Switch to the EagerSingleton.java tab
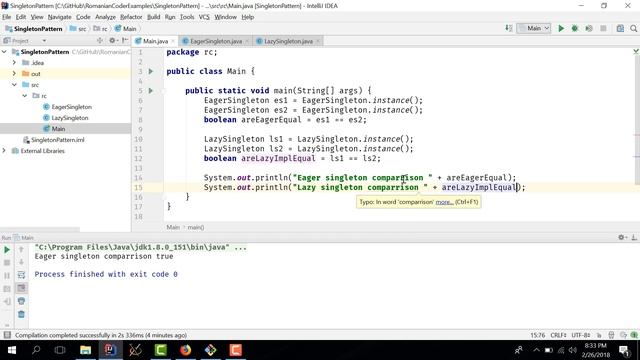The height and width of the screenshot is (360, 640). click(x=216, y=41)
